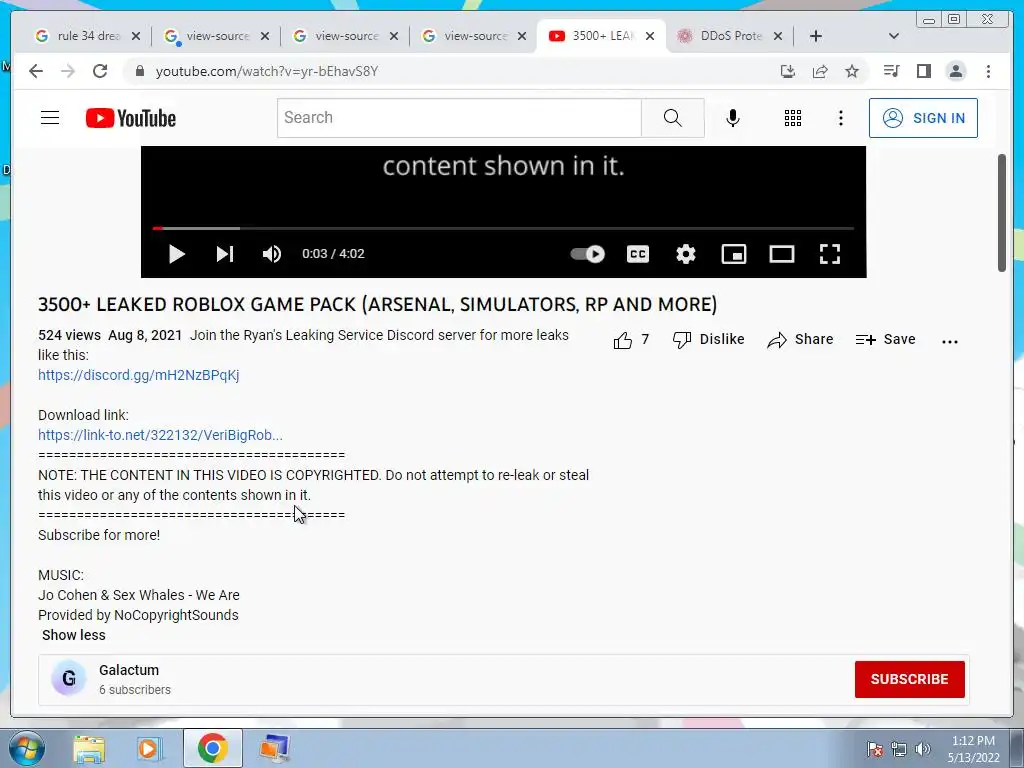
Task: Sign in to YouTube
Action: 923,118
